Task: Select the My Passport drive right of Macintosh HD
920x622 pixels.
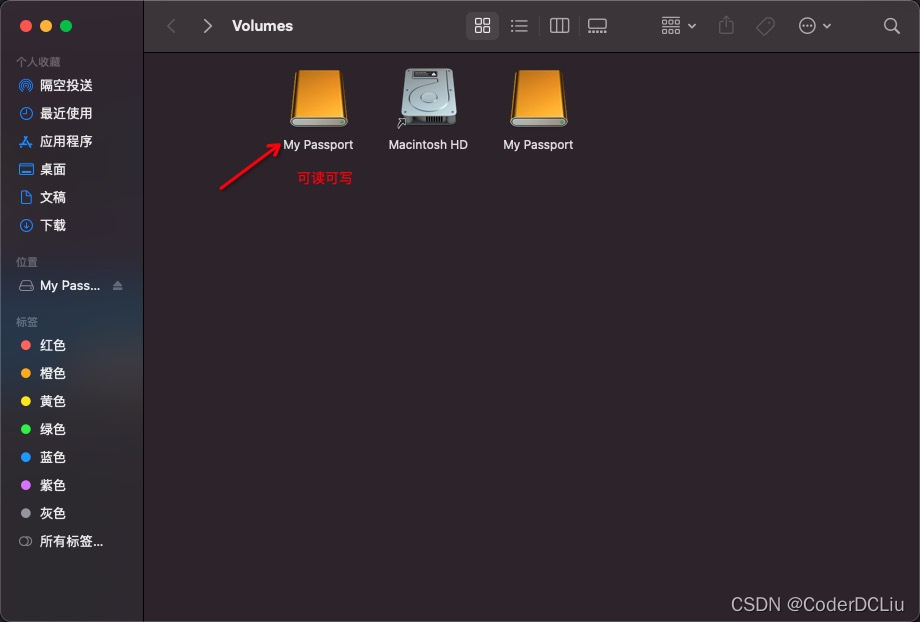Action: (539, 98)
